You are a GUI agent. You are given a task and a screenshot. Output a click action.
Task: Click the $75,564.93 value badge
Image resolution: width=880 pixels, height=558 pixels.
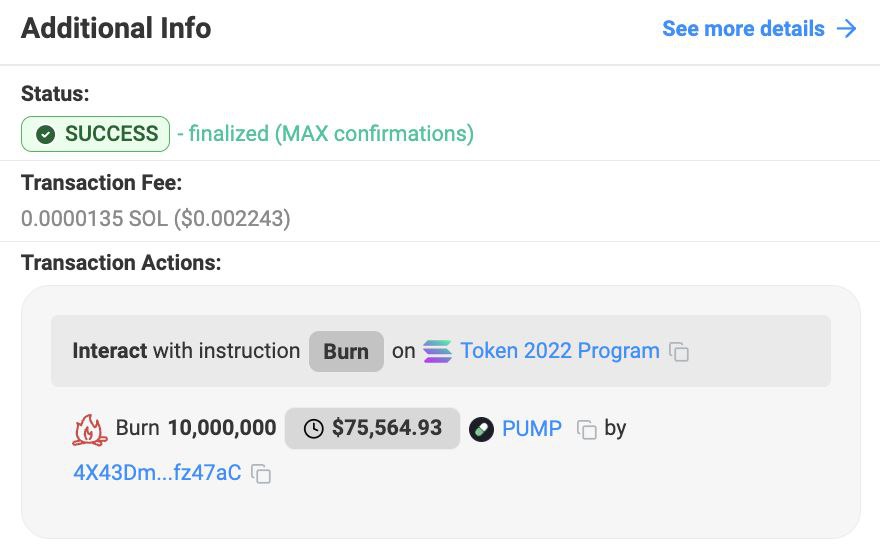pos(373,428)
